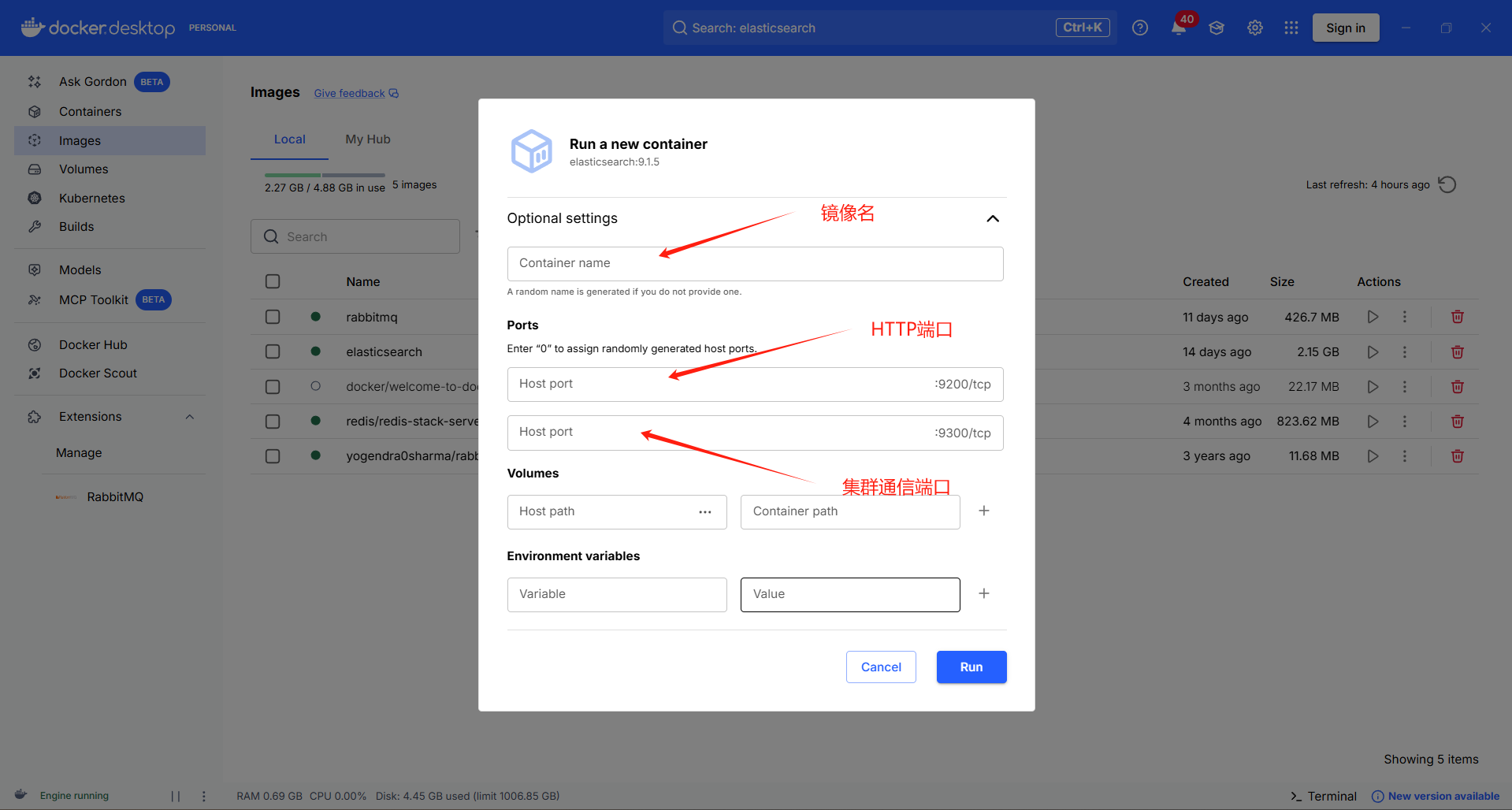Viewport: 1512px width, 810px height.
Task: Refresh the images list
Action: 1447,184
